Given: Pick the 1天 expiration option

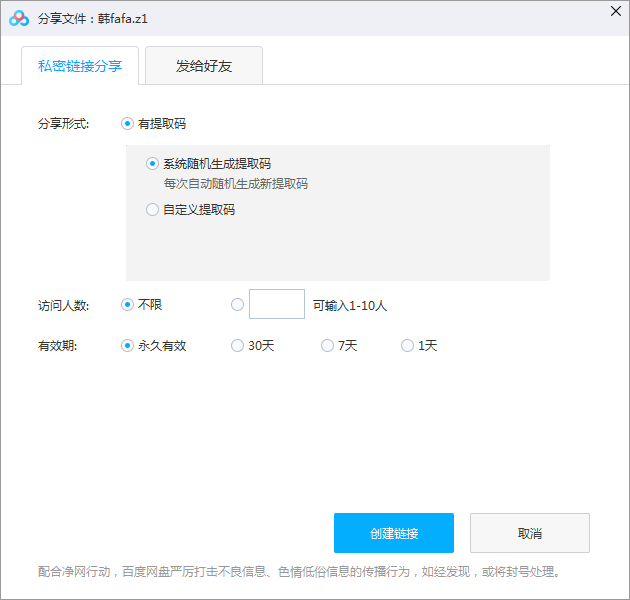Looking at the screenshot, I should click(x=407, y=346).
